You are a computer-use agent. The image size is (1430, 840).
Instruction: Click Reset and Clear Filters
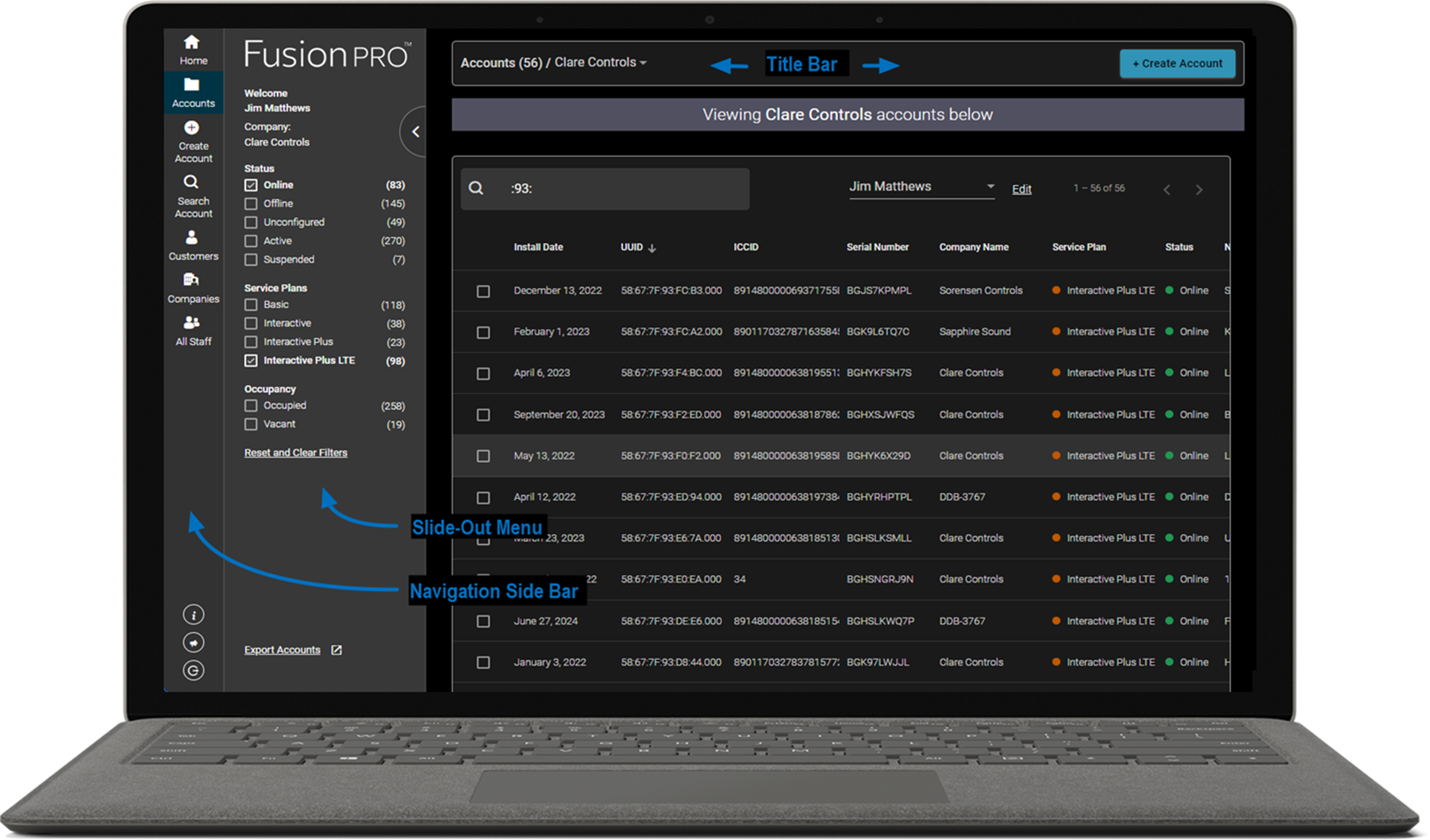[x=295, y=453]
